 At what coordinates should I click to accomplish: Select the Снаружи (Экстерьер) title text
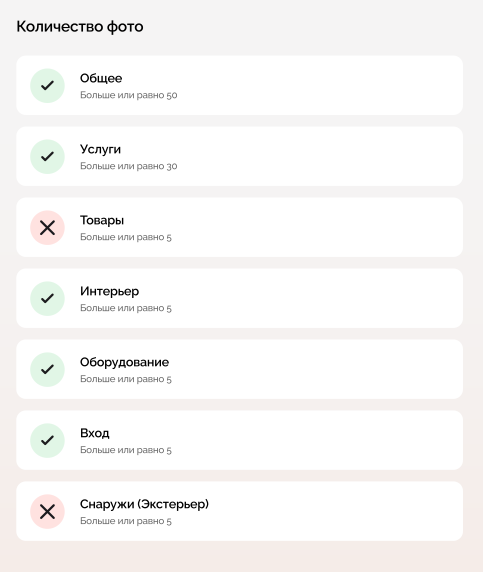(144, 504)
